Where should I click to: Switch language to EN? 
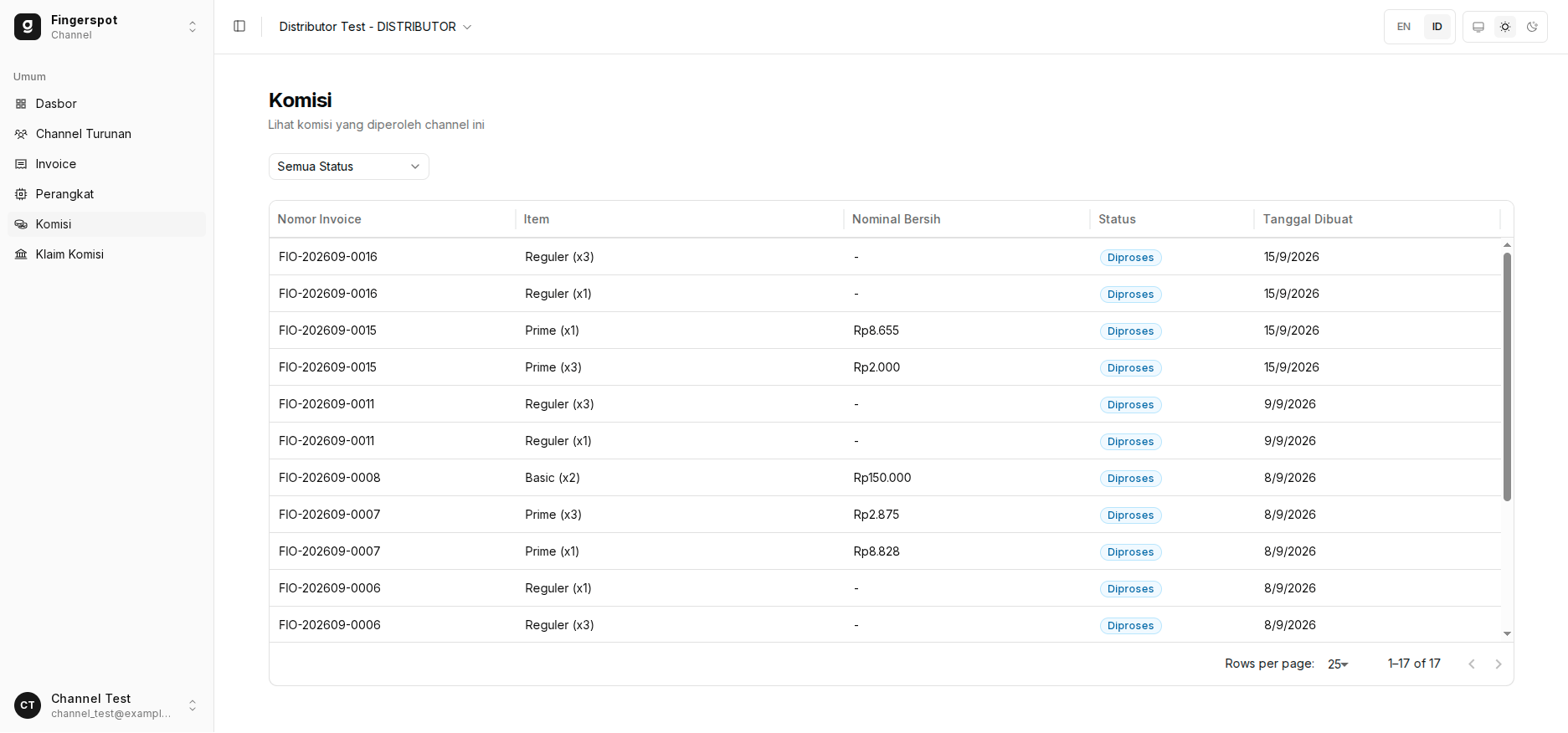point(1404,27)
